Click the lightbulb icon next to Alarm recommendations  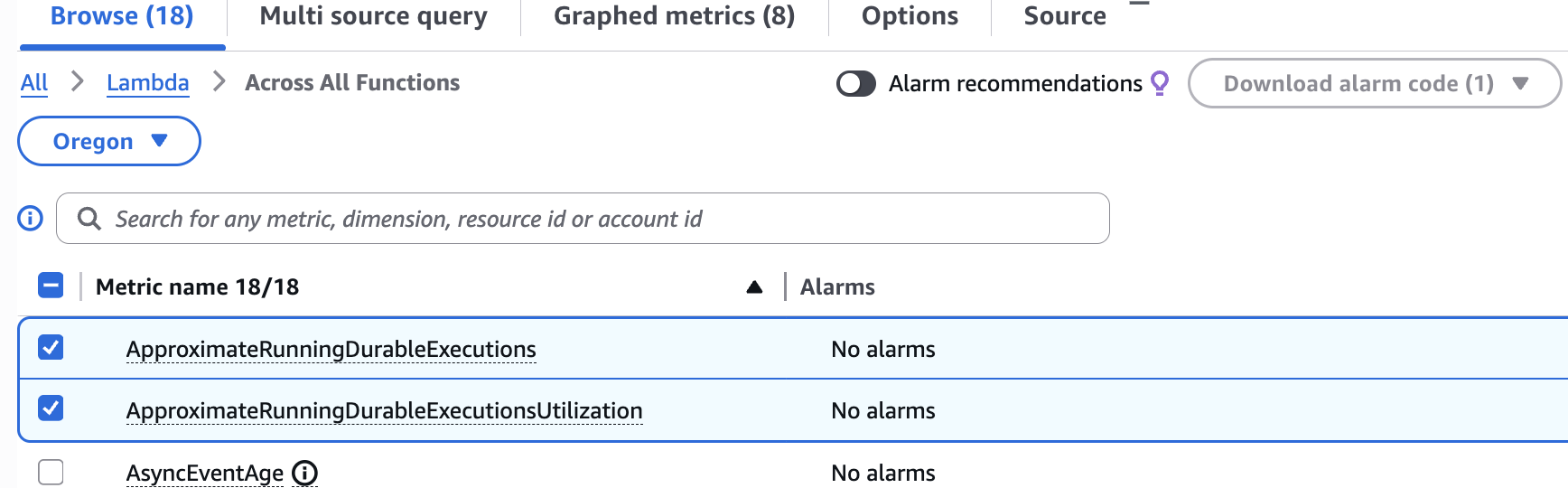[1160, 83]
